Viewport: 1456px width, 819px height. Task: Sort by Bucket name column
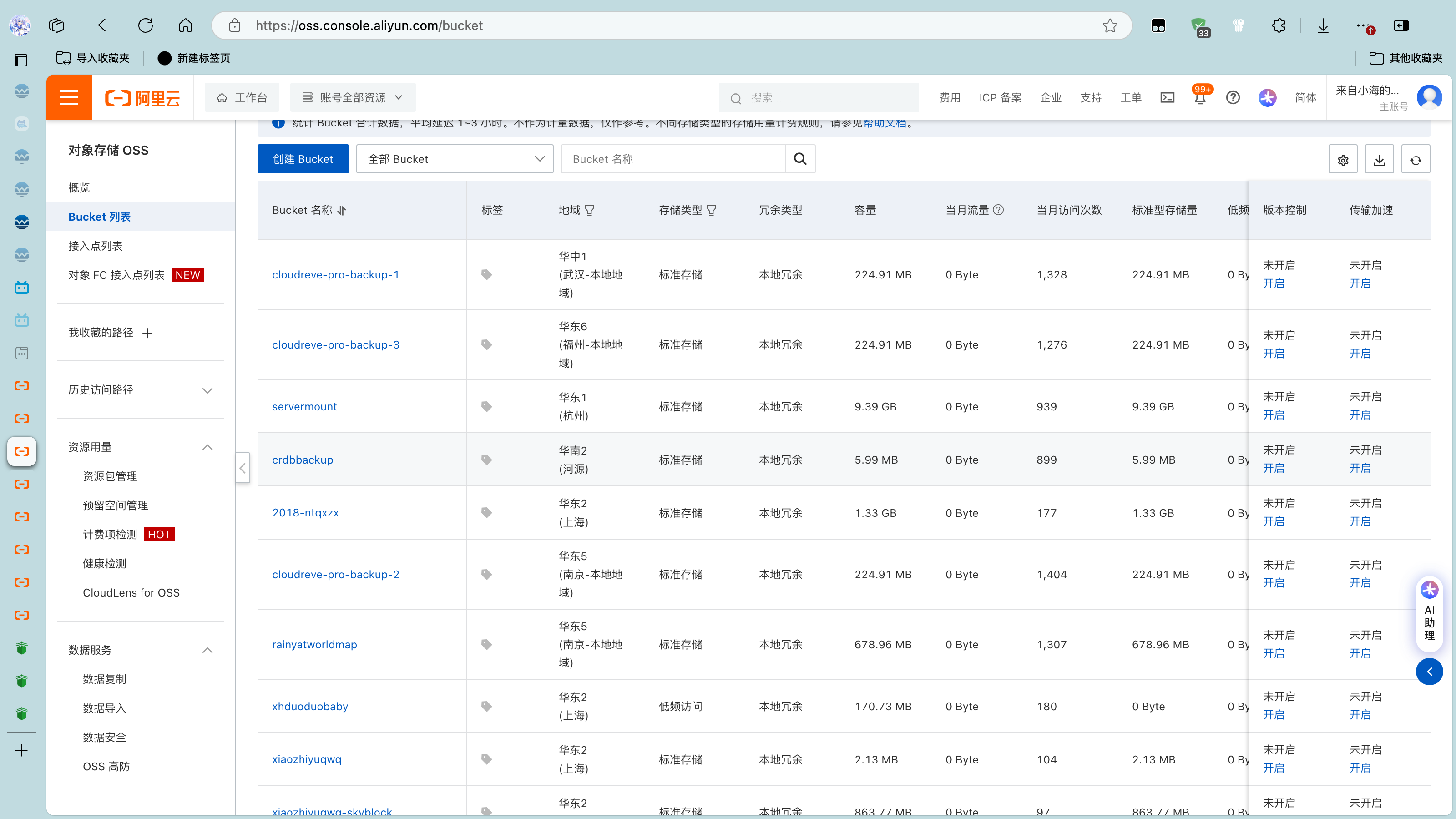click(x=342, y=210)
